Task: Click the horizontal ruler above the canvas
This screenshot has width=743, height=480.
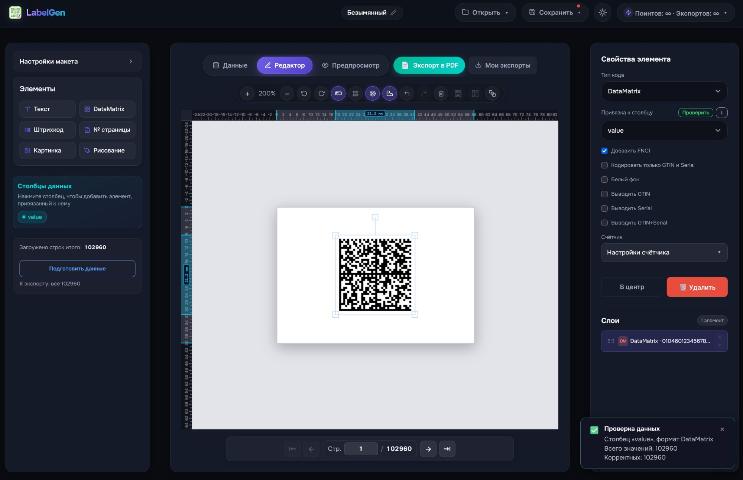Action: (374, 115)
